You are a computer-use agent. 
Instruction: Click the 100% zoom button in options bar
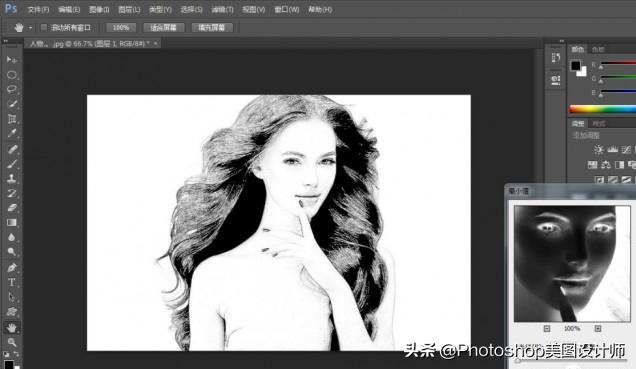(x=121, y=28)
